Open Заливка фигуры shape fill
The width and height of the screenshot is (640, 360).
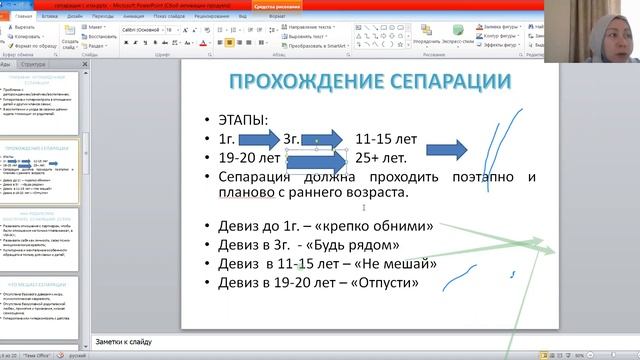point(499,27)
